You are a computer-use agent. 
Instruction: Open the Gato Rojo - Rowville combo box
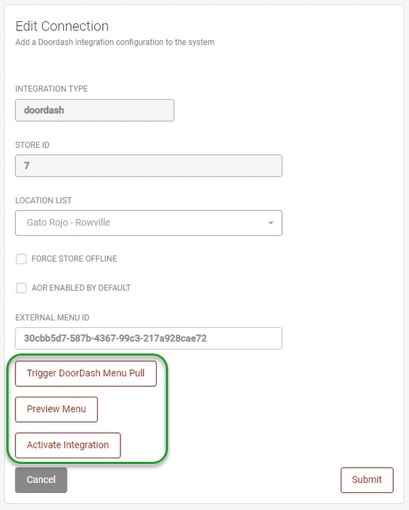[x=149, y=223]
